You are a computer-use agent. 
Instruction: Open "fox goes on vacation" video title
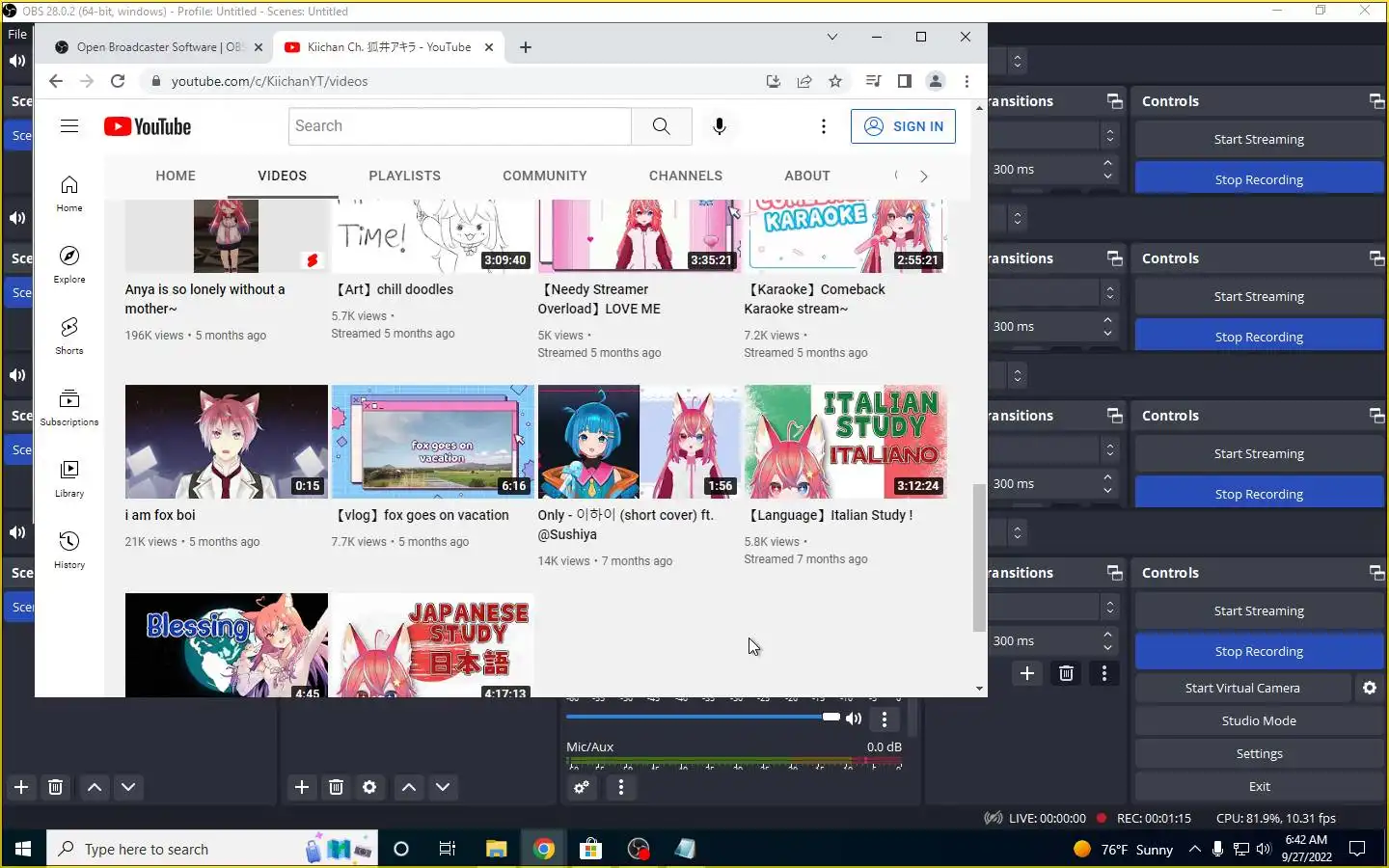click(421, 515)
